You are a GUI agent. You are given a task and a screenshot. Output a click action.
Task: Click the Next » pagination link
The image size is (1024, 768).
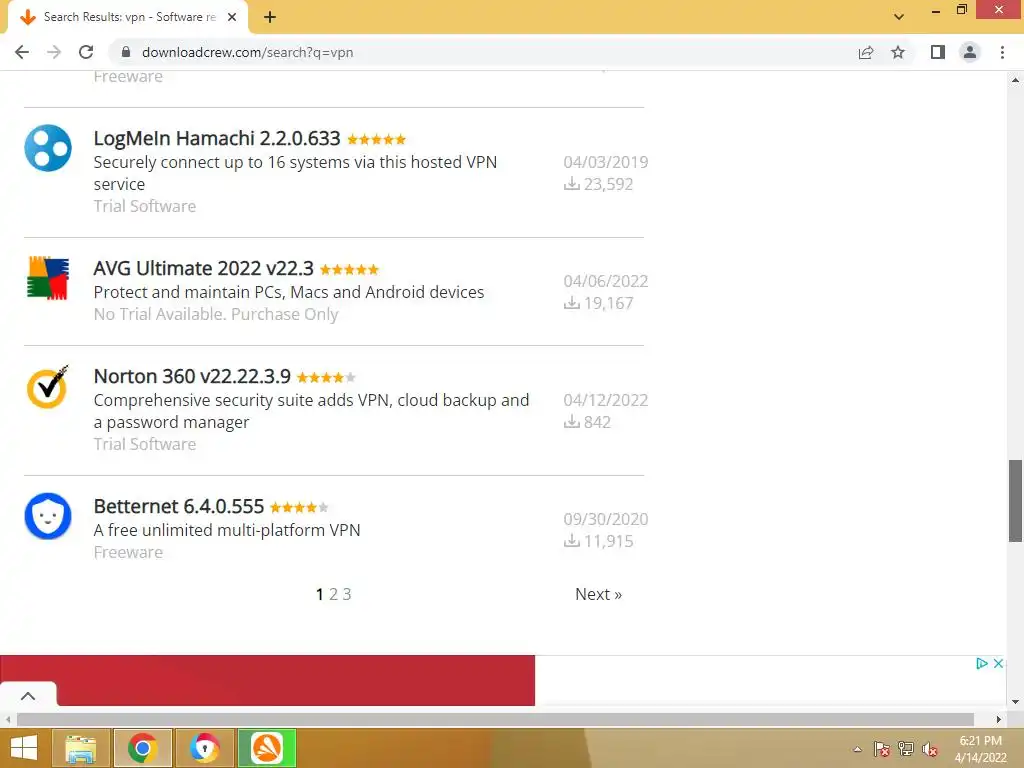click(x=598, y=594)
